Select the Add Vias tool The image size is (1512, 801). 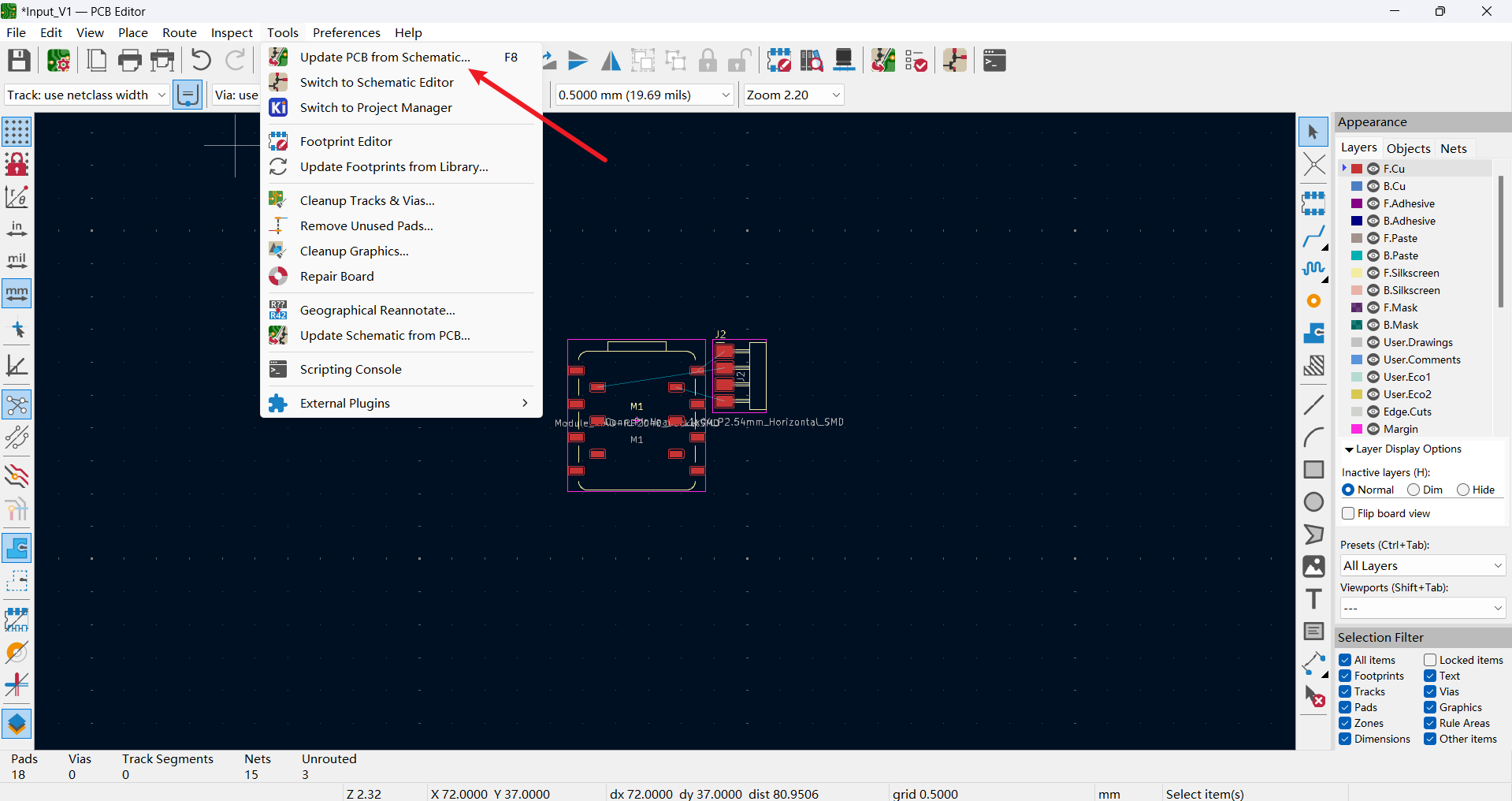coord(1313,301)
